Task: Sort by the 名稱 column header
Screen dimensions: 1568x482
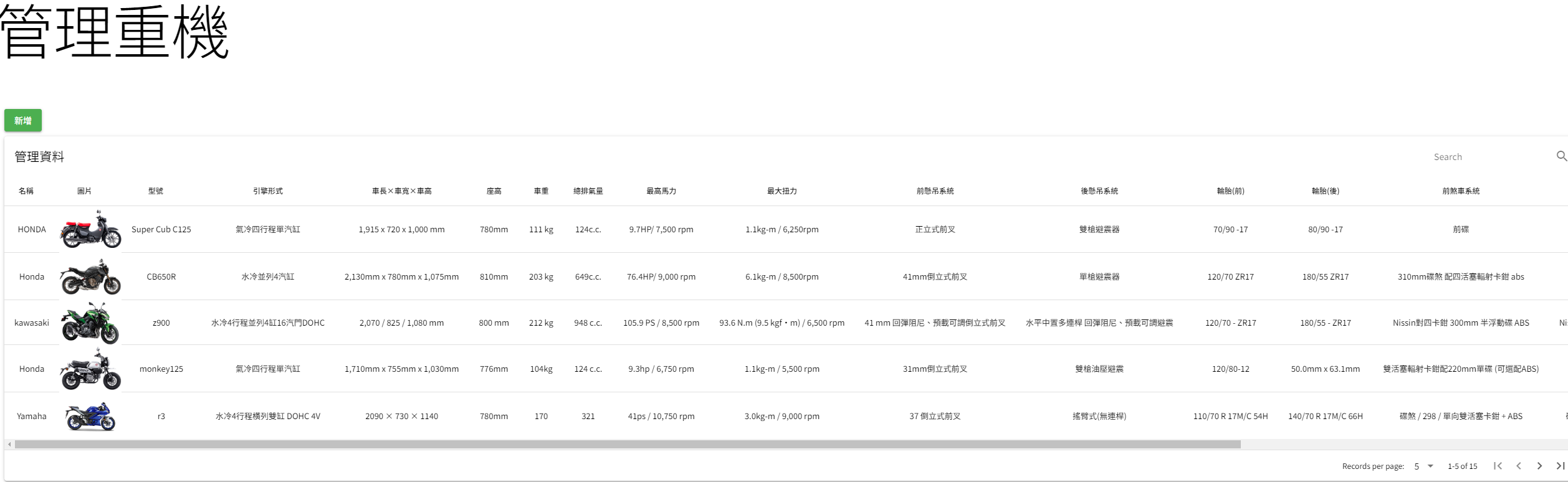Action: tap(26, 191)
